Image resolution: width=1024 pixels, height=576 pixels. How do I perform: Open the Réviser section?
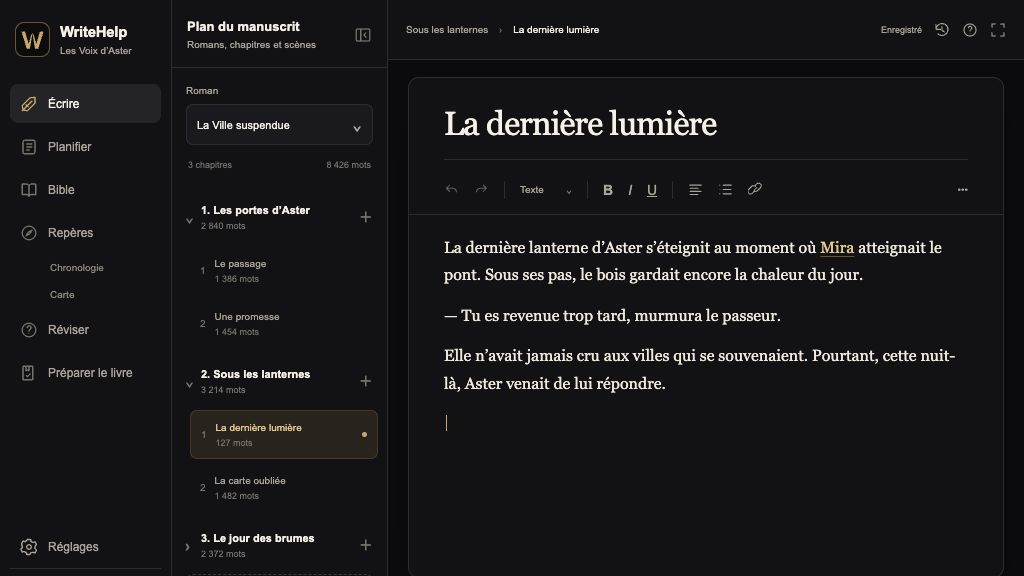85,330
